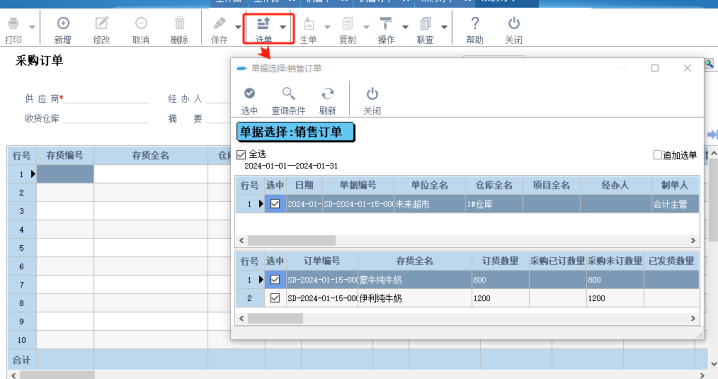The height and width of the screenshot is (379, 718).
Task: Open 查询条件 magnifier search icon
Action: click(288, 93)
